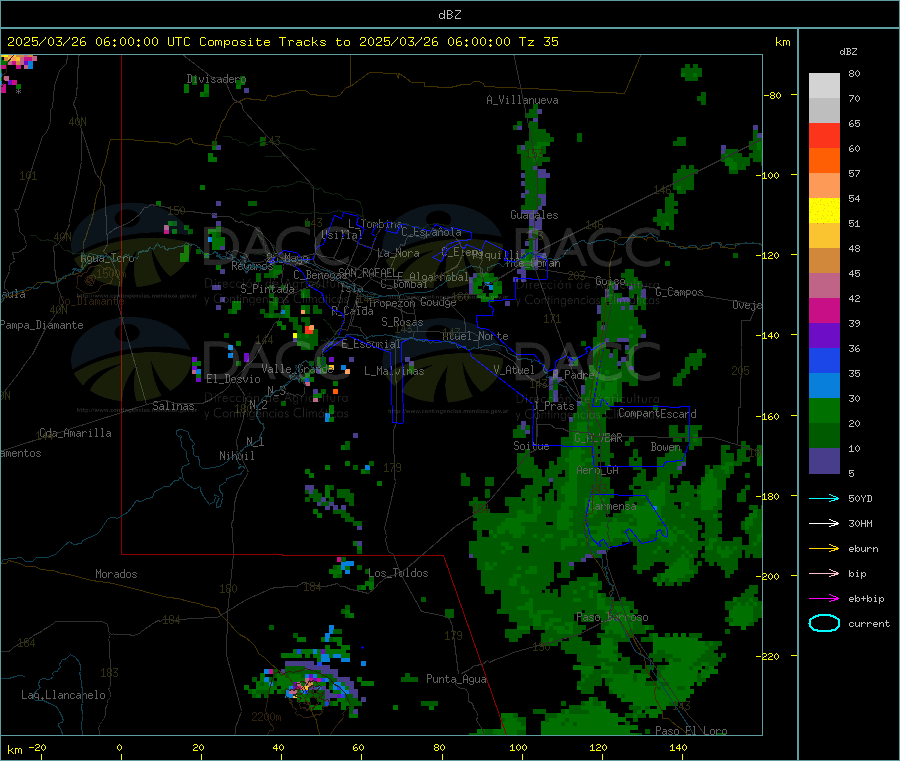The image size is (900, 761).
Task: Click the 'V_Atuel' map label
Action: tap(514, 370)
